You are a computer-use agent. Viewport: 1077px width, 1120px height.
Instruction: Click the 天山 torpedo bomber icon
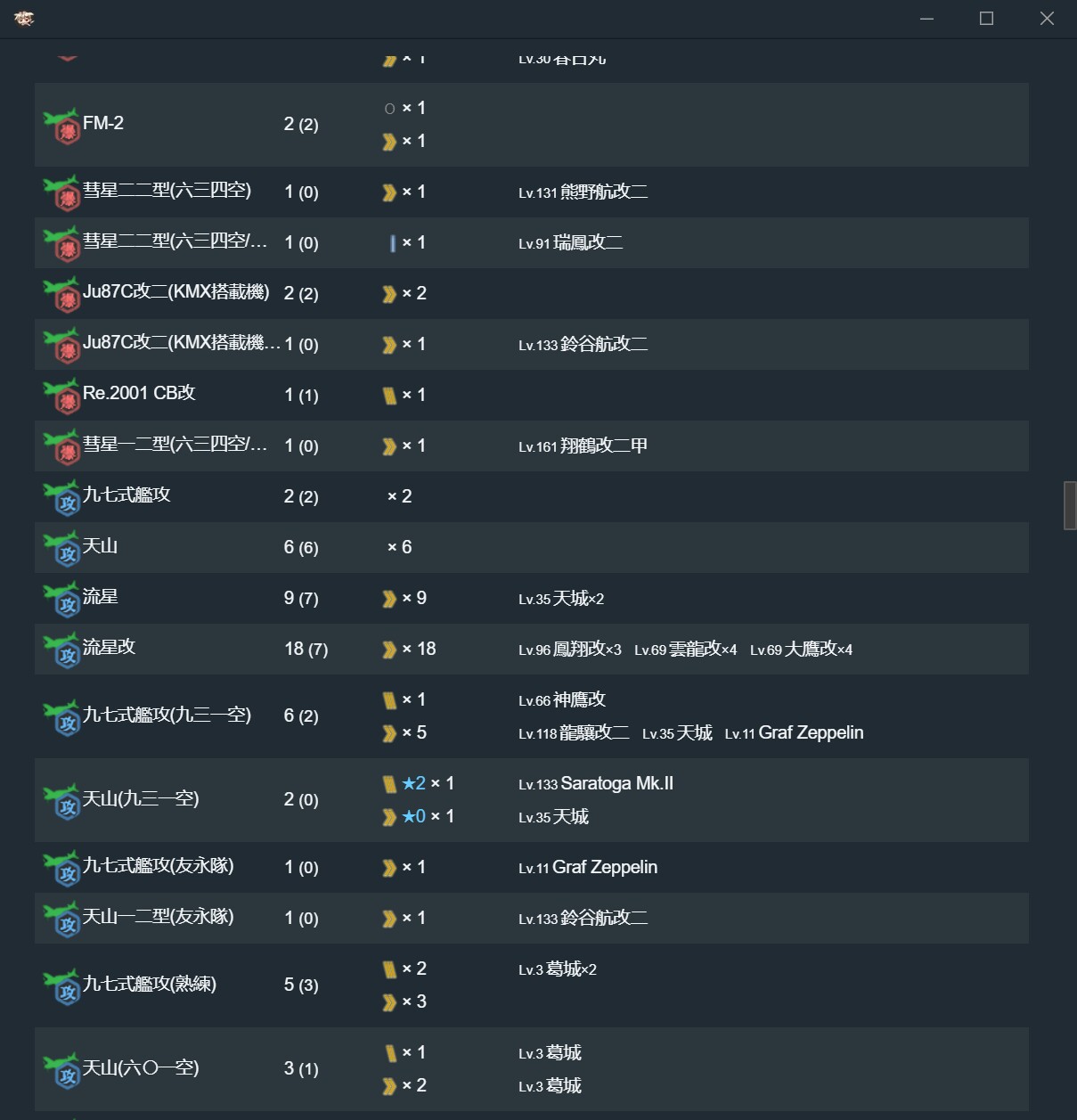62,549
